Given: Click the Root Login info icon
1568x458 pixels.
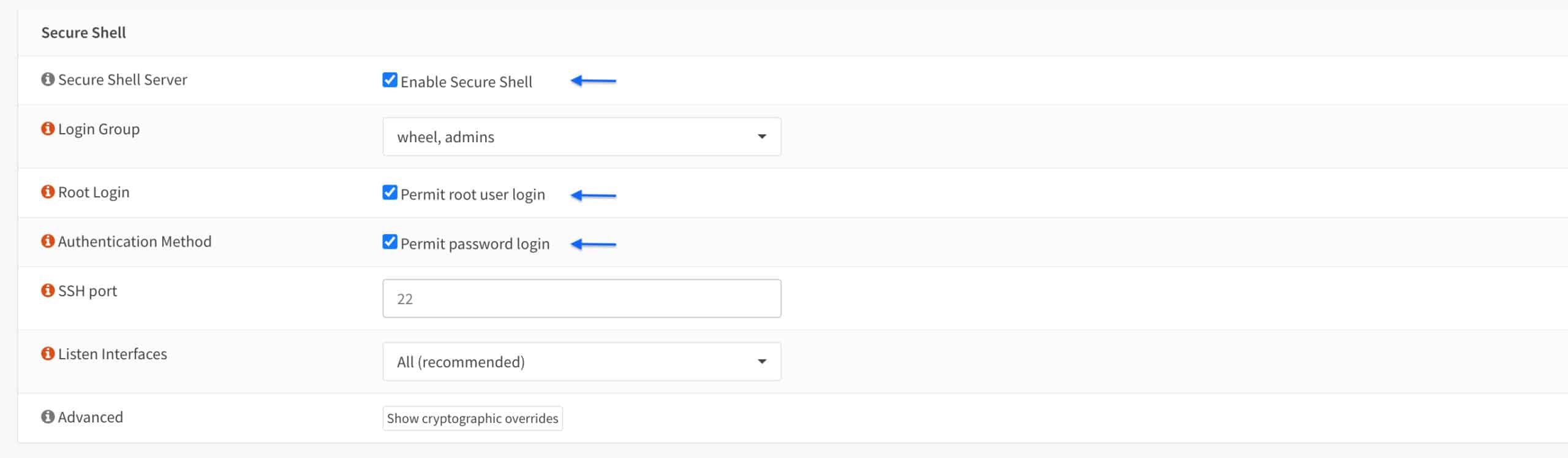Looking at the screenshot, I should coord(48,192).
